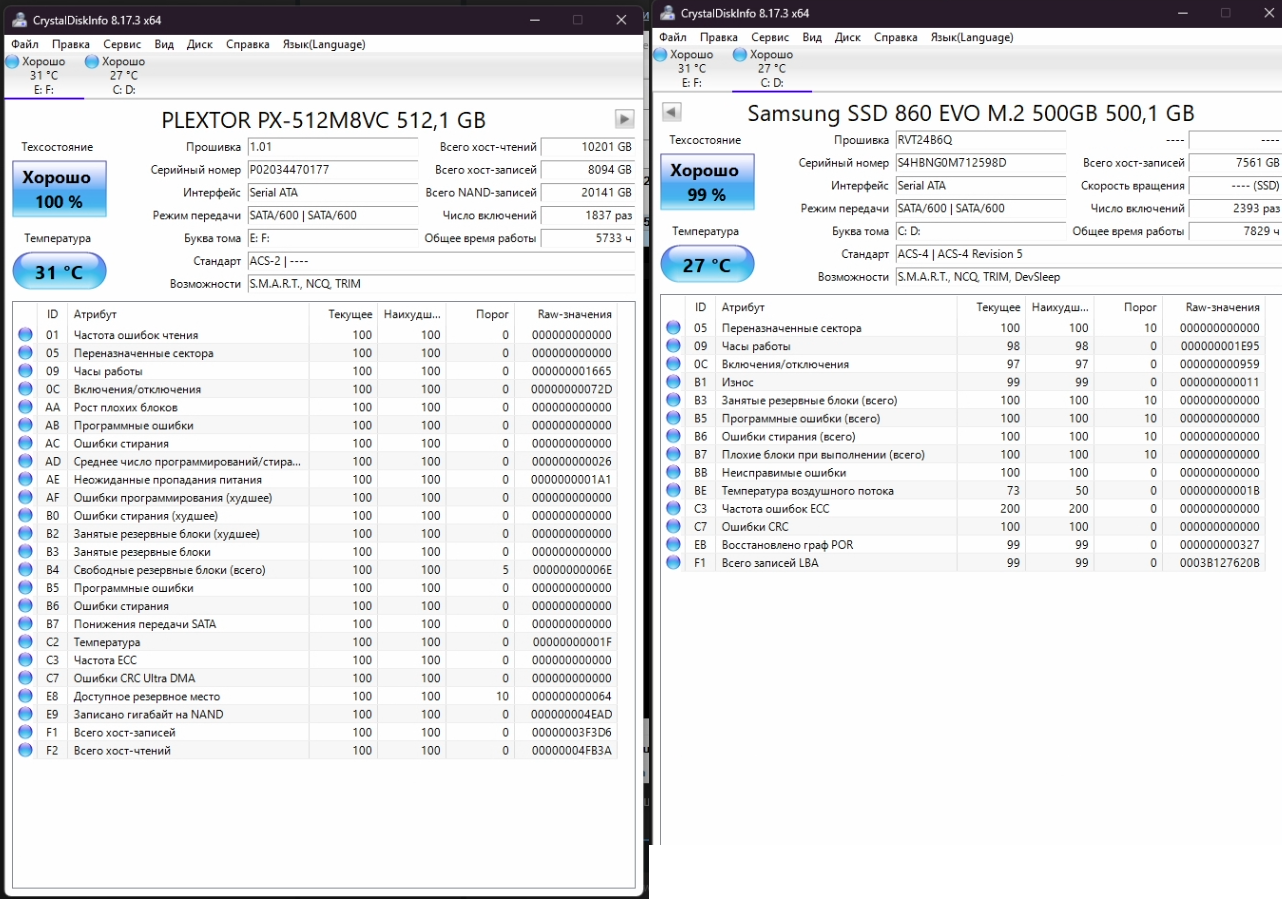Click the status orb for Среднее число программирований row
The height and width of the screenshot is (899, 1282).
(x=26, y=462)
